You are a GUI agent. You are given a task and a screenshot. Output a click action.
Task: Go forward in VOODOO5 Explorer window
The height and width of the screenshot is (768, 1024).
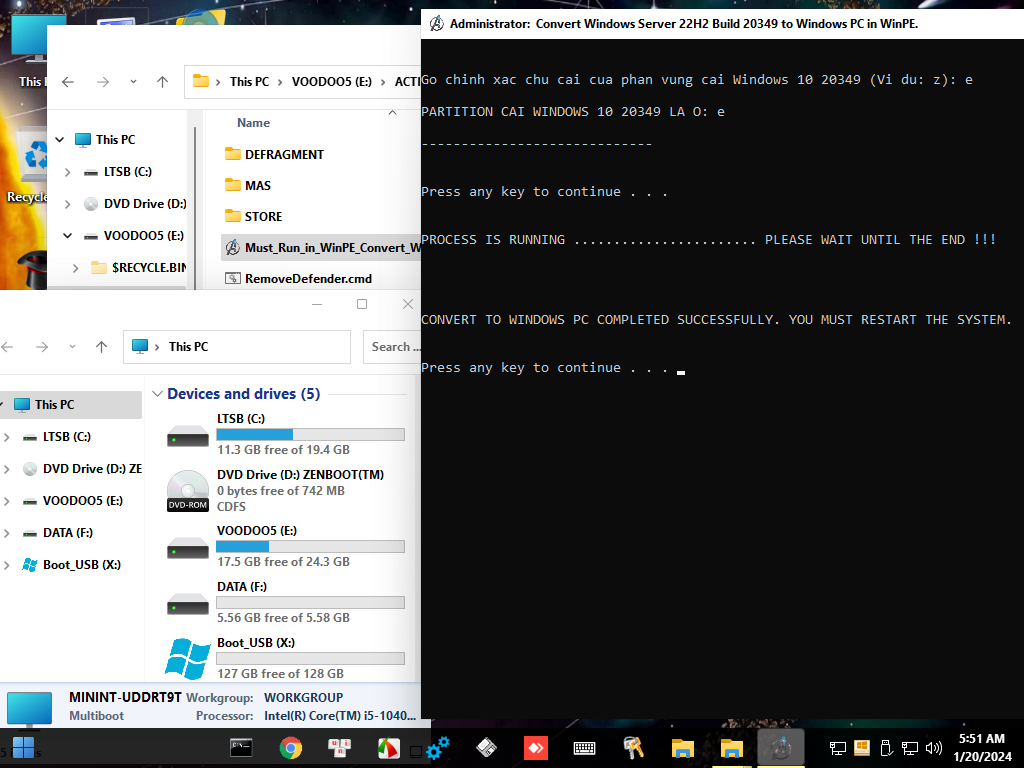click(103, 82)
